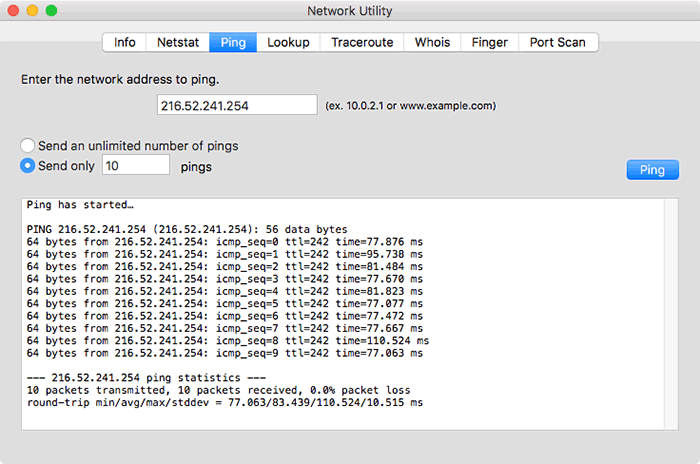Screen dimensions: 700x464
Task: Open the Netstat tab
Action: coord(176,42)
